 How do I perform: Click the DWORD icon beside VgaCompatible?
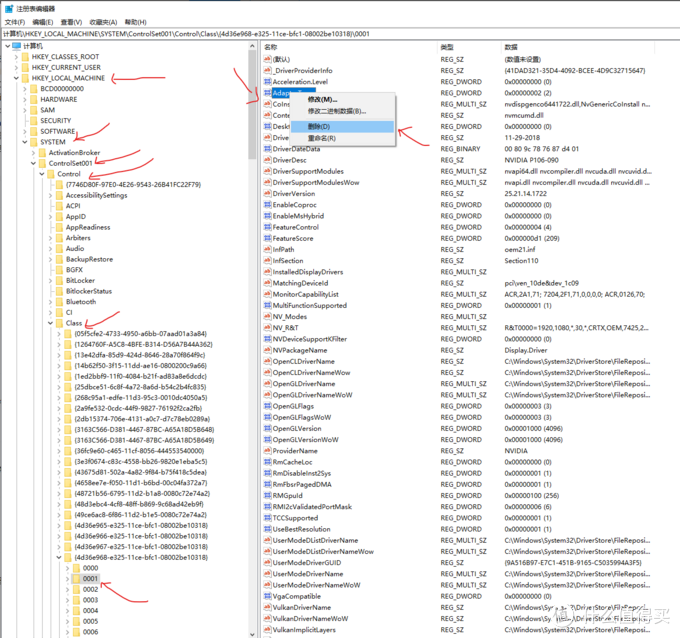pyautogui.click(x=268, y=596)
